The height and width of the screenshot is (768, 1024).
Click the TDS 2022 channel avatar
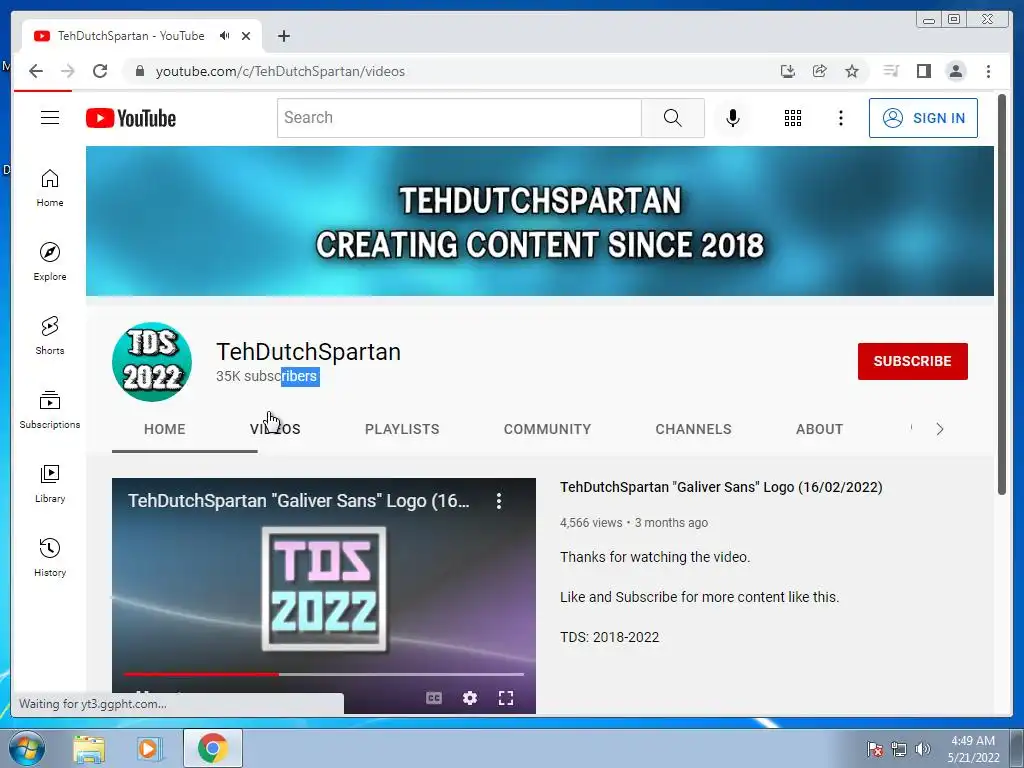click(152, 361)
